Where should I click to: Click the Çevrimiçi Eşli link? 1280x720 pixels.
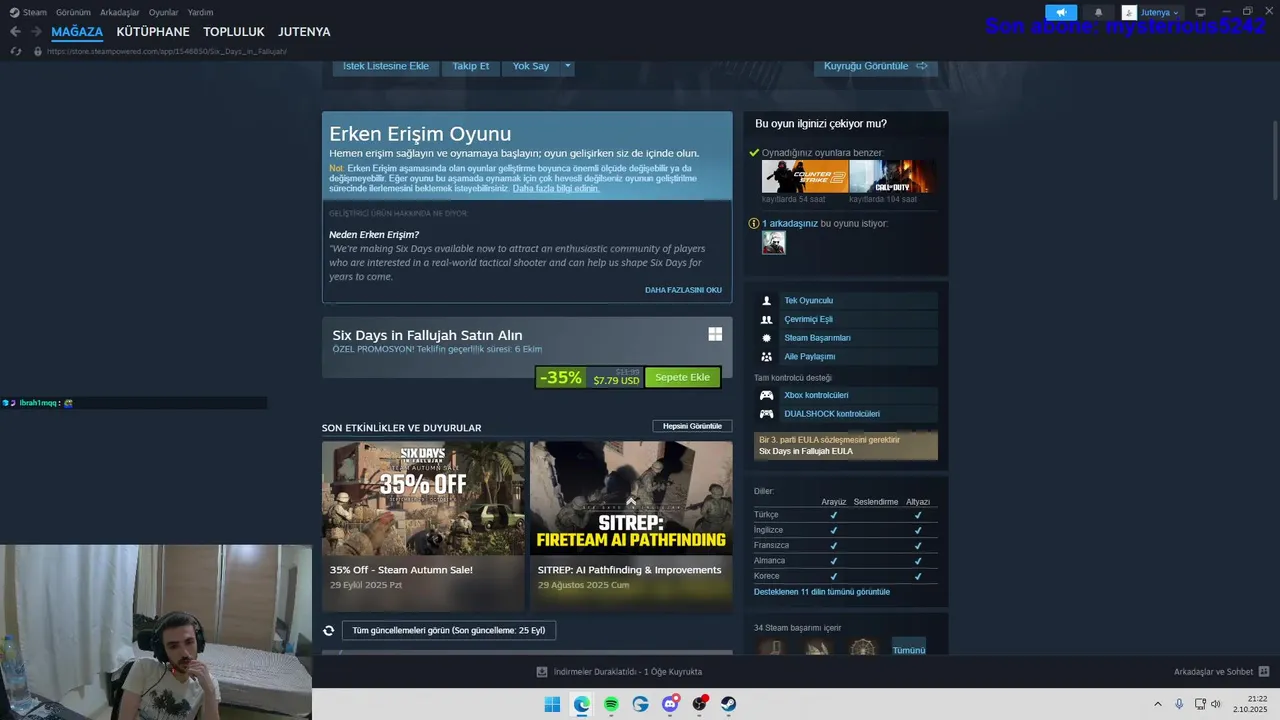click(808, 319)
